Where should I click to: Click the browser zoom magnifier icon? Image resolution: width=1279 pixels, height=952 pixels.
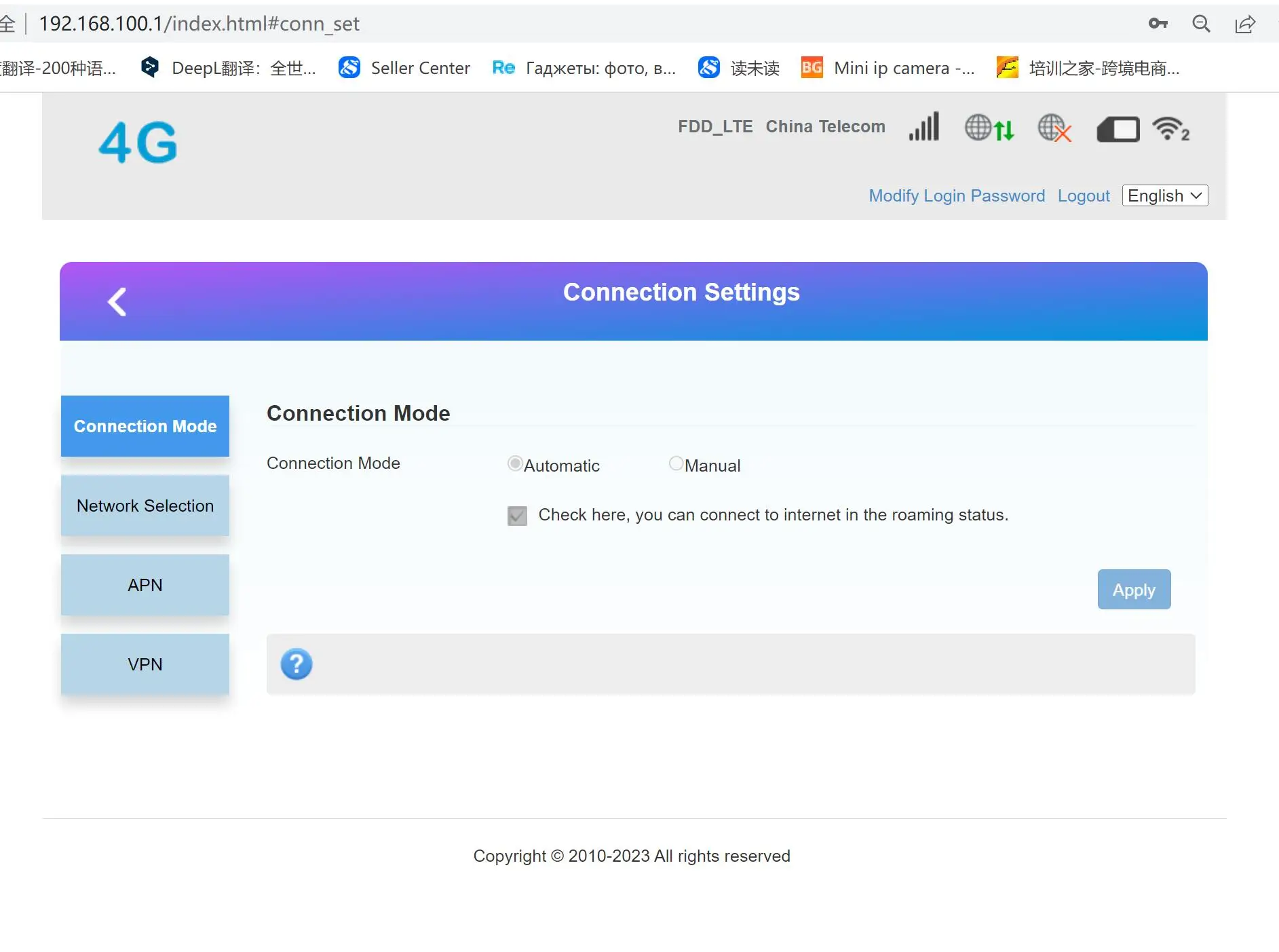pos(1202,24)
